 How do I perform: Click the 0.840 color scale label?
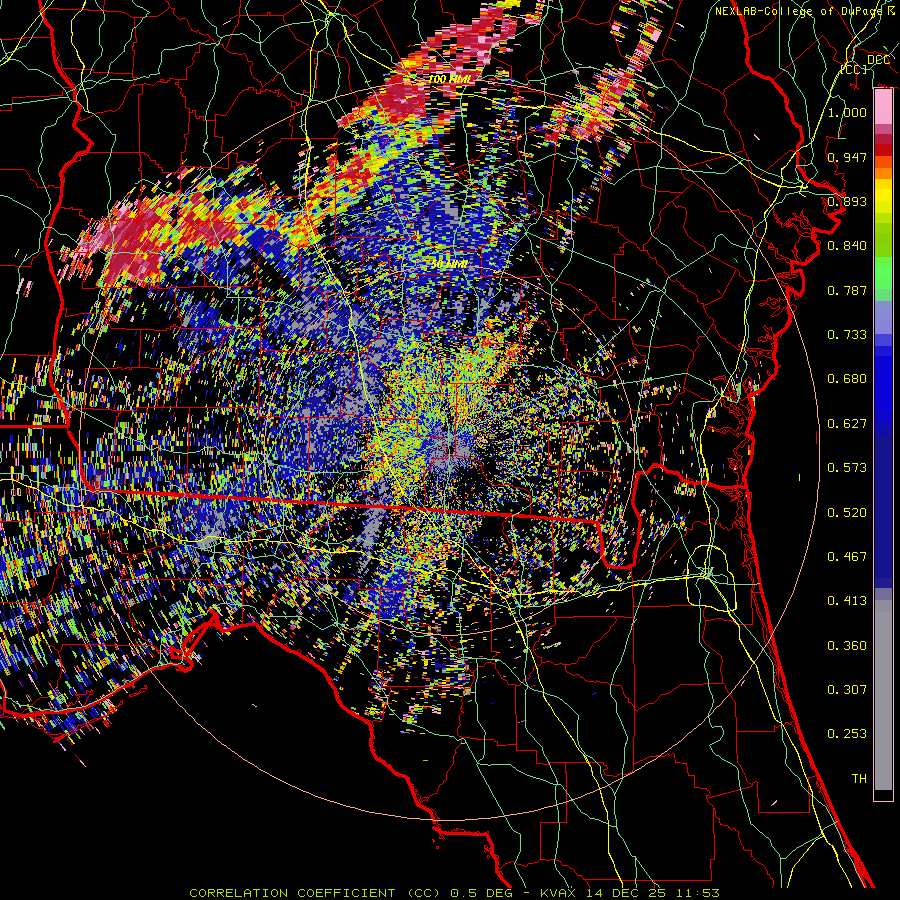[847, 246]
